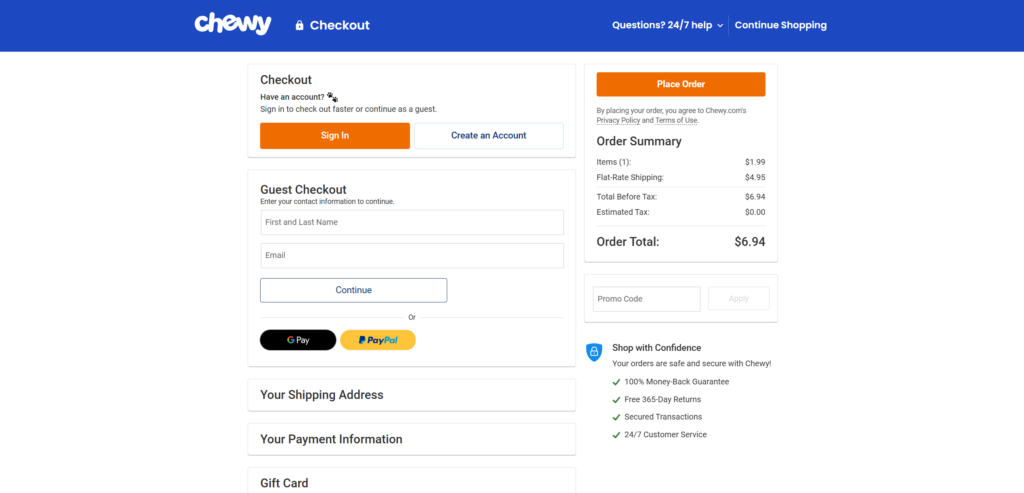The width and height of the screenshot is (1024, 493).
Task: Expand the Gift Card section
Action: 411,481
